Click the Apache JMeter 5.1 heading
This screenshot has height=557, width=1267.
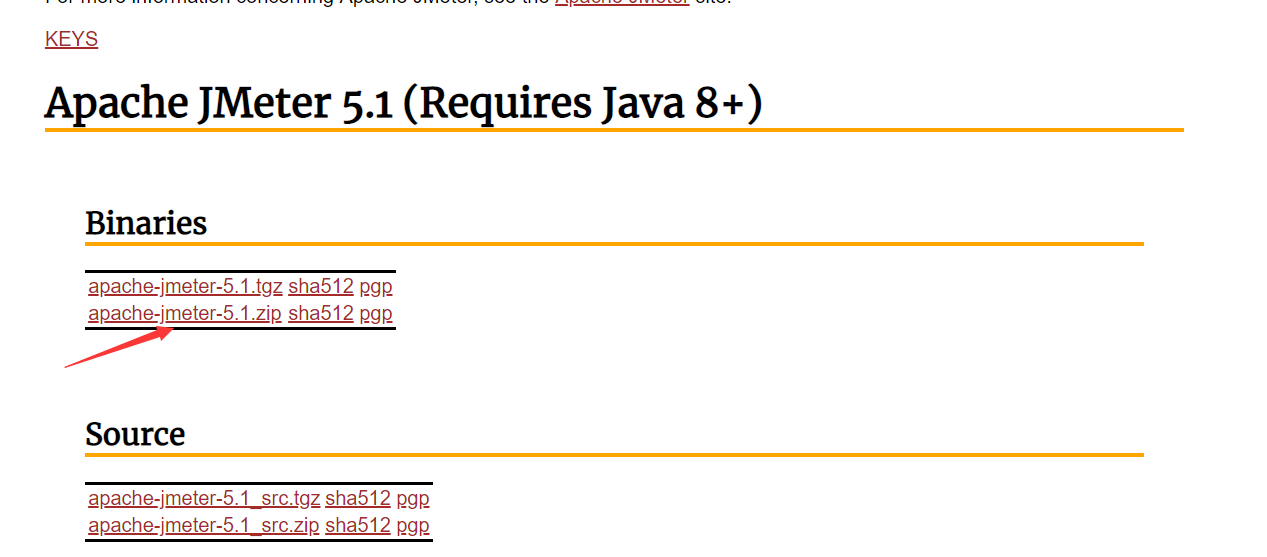[404, 103]
